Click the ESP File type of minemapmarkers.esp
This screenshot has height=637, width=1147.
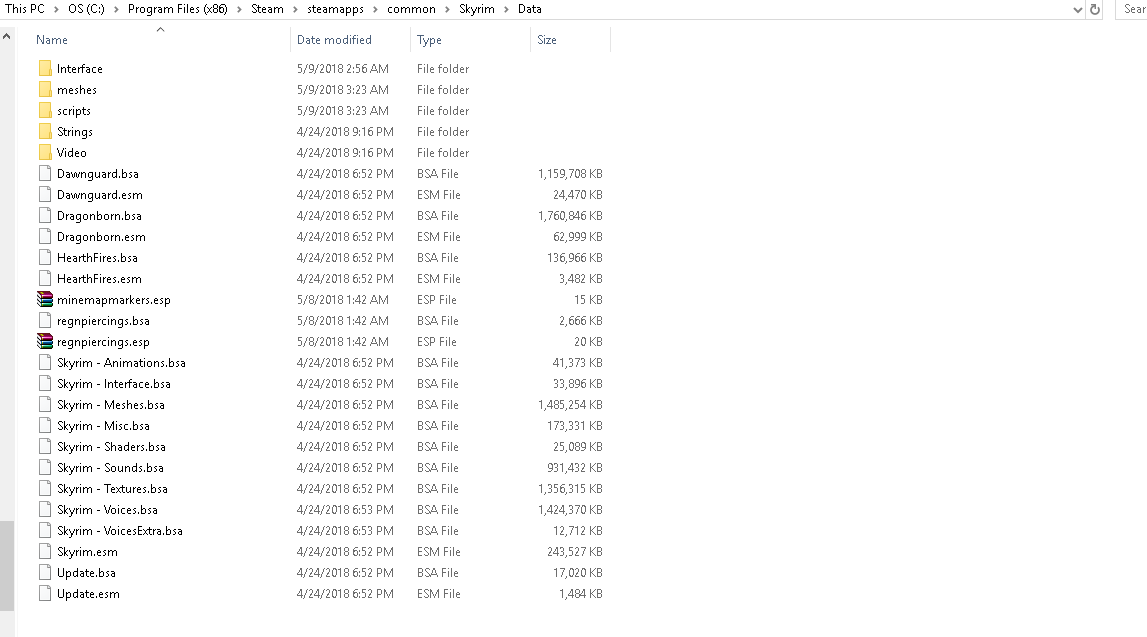click(x=437, y=300)
